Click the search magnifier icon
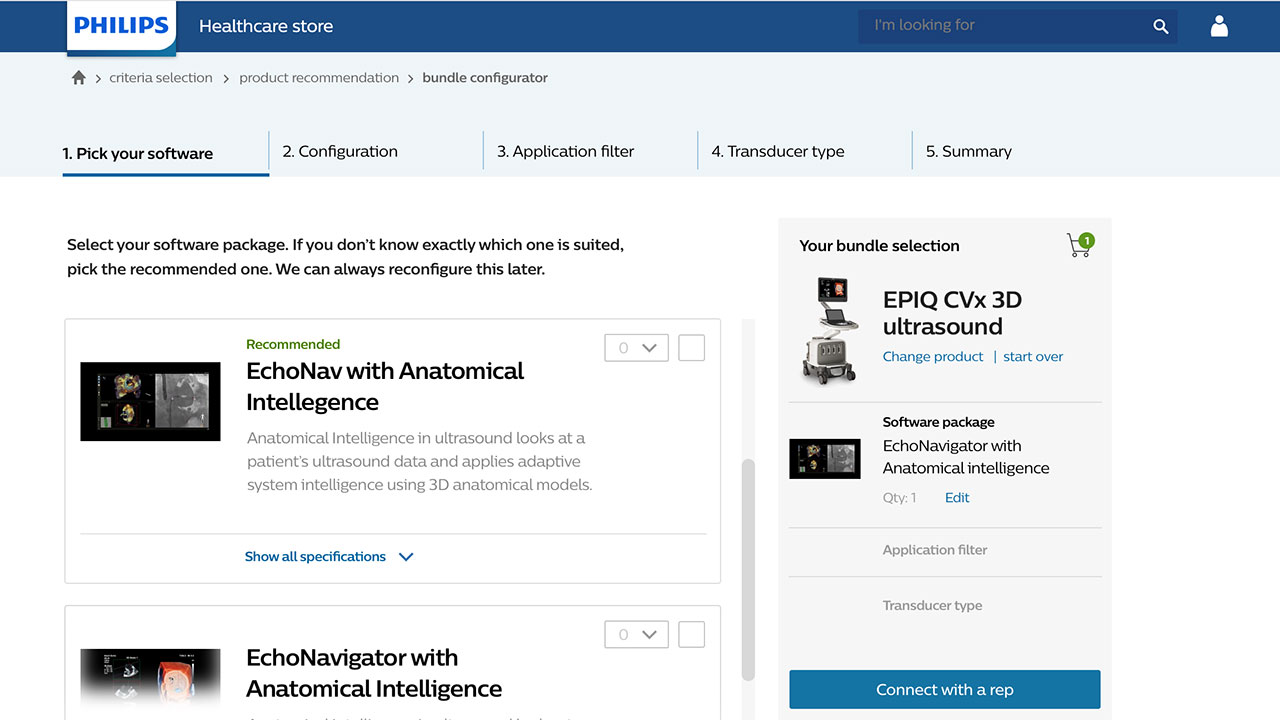Viewport: 1280px width, 720px height. point(1160,27)
